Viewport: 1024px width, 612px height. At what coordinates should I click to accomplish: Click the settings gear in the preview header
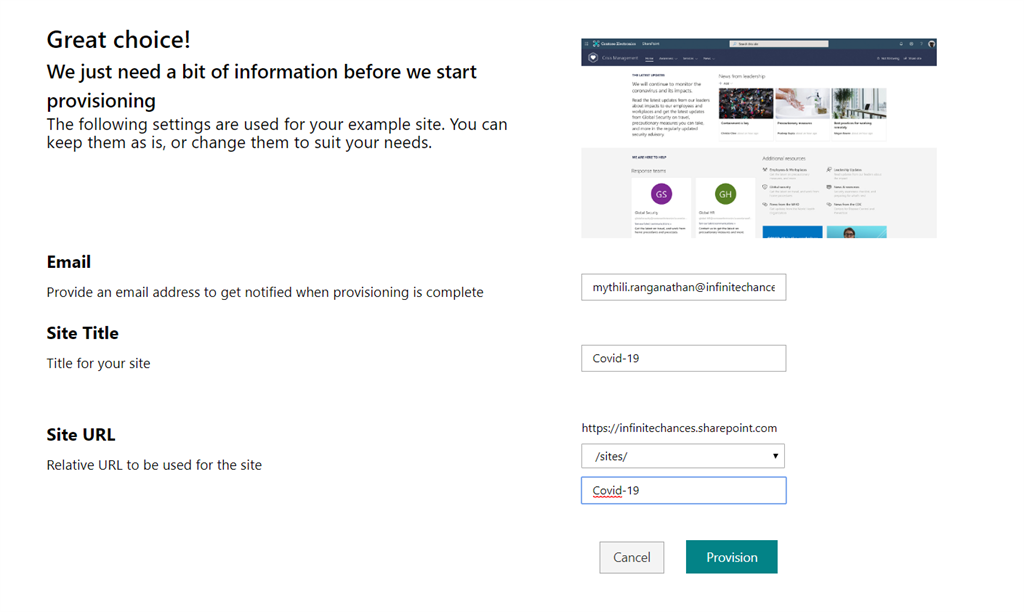pyautogui.click(x=911, y=44)
